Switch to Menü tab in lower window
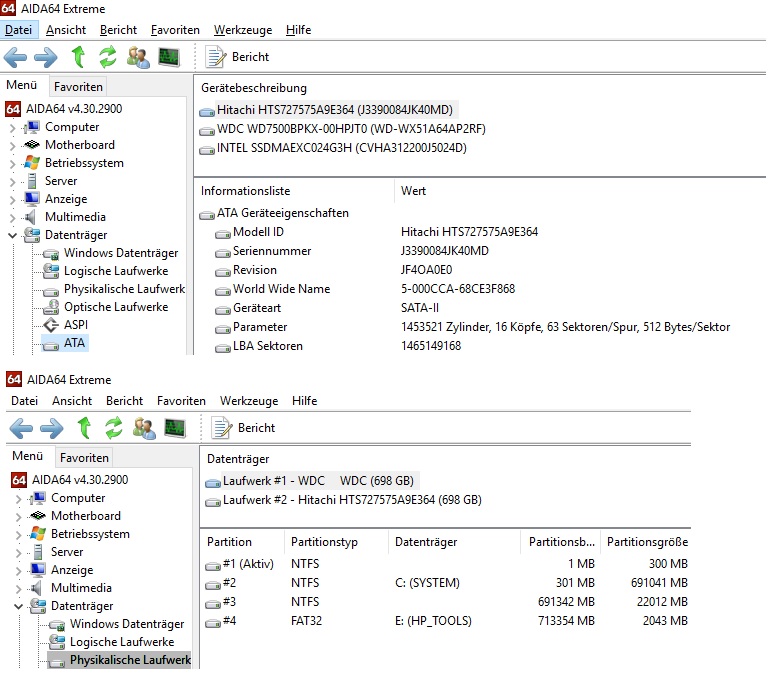 [x=28, y=456]
